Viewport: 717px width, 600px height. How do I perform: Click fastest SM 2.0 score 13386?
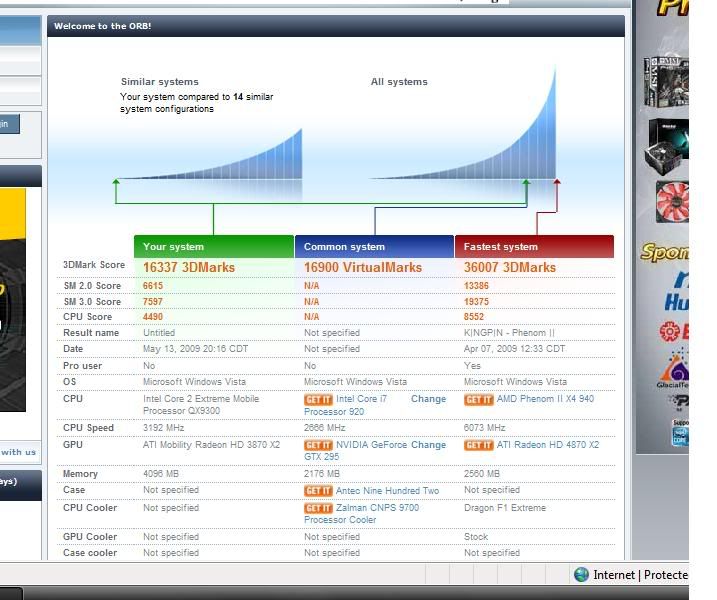pos(476,286)
